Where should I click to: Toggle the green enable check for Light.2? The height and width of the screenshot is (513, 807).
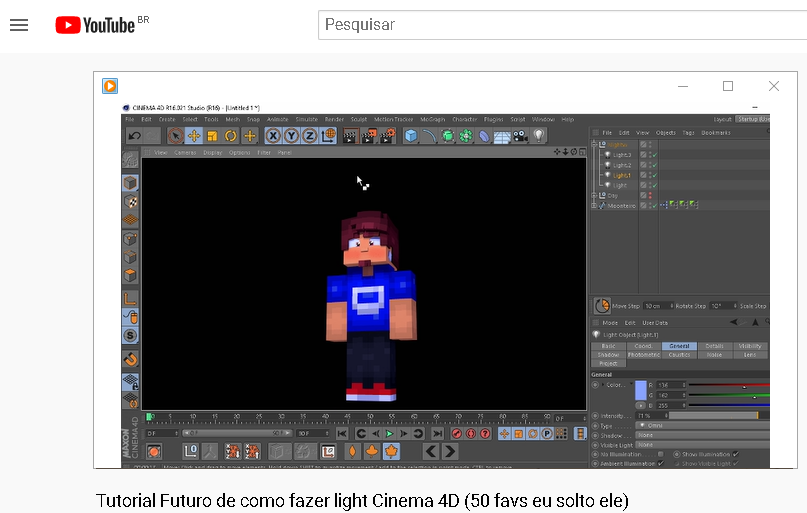(655, 165)
